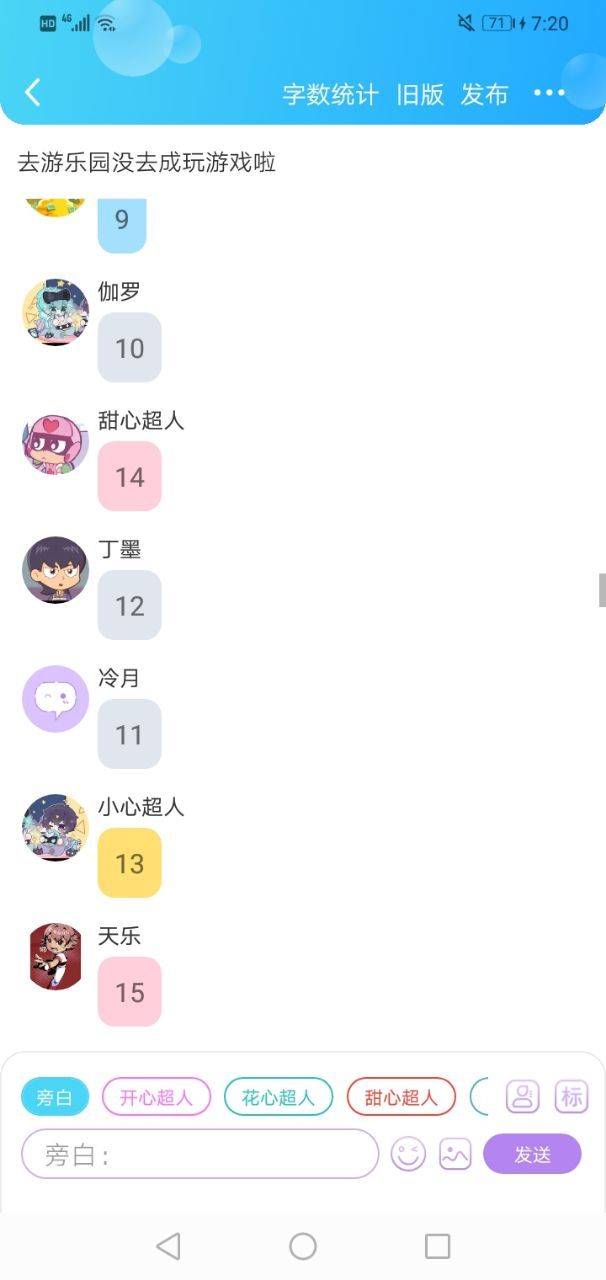606x1280 pixels.
Task: Open the emoji smiley picker
Action: point(408,1154)
